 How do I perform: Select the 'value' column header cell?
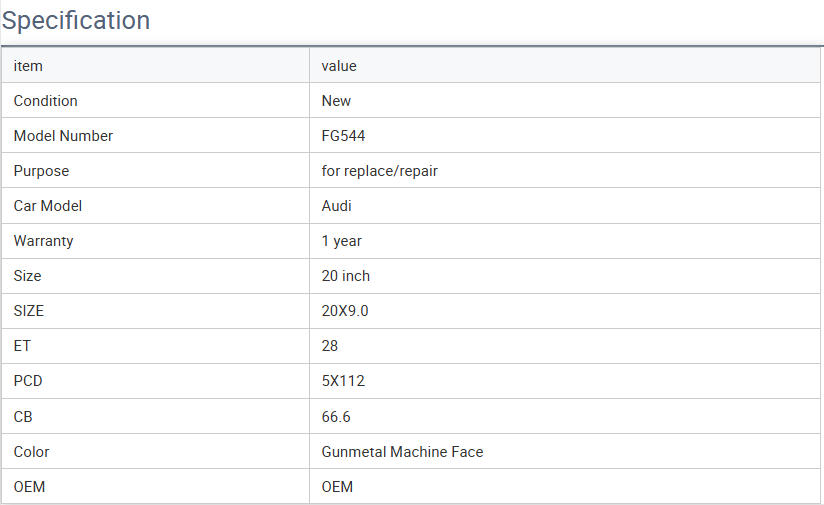tap(339, 66)
